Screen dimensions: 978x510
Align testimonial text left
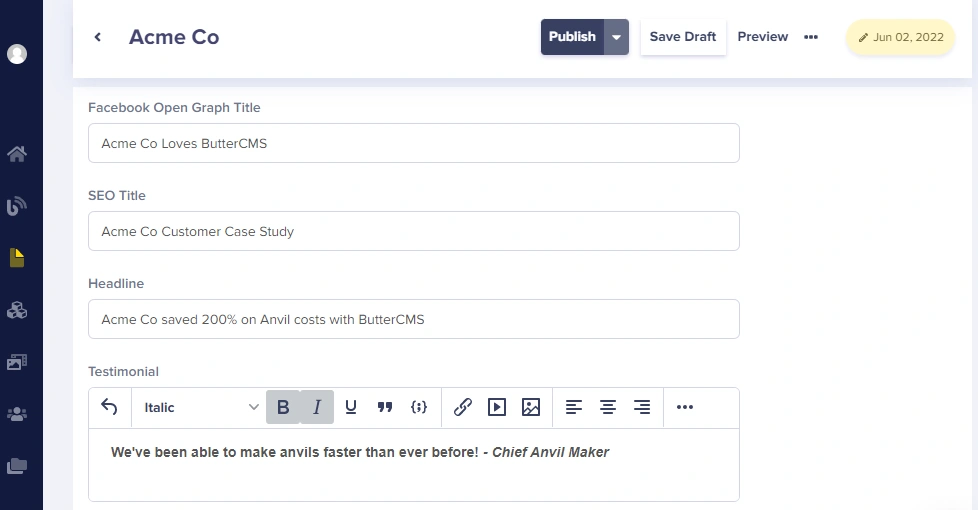[574, 407]
